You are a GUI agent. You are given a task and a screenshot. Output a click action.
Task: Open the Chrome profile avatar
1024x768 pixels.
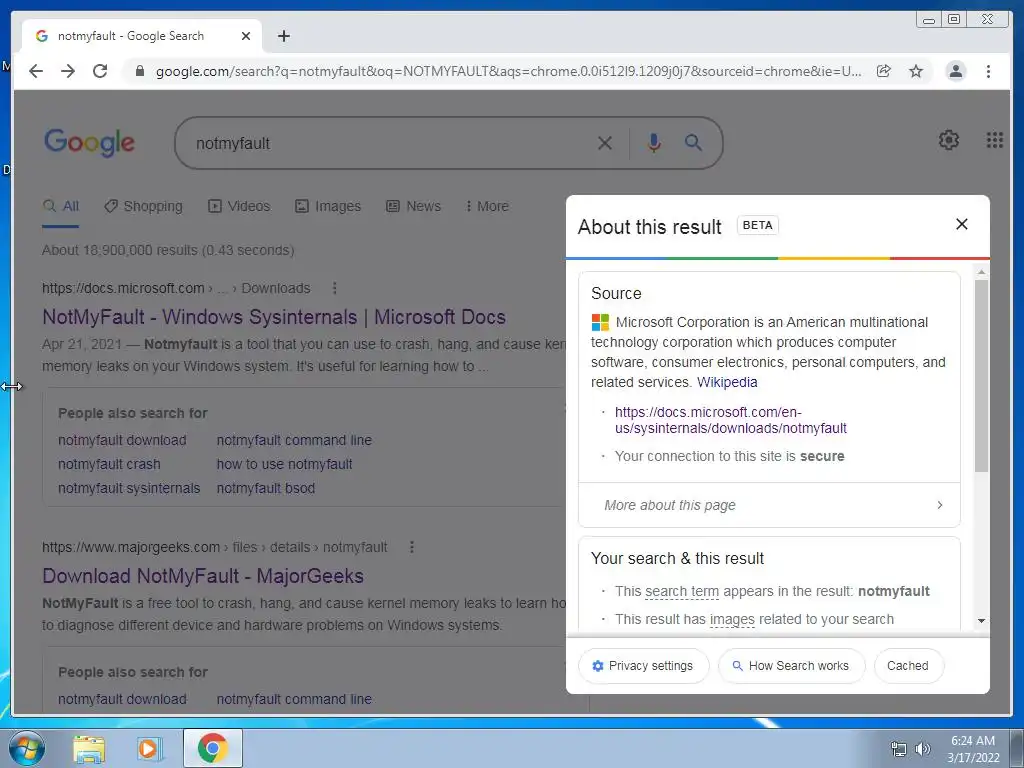point(955,71)
